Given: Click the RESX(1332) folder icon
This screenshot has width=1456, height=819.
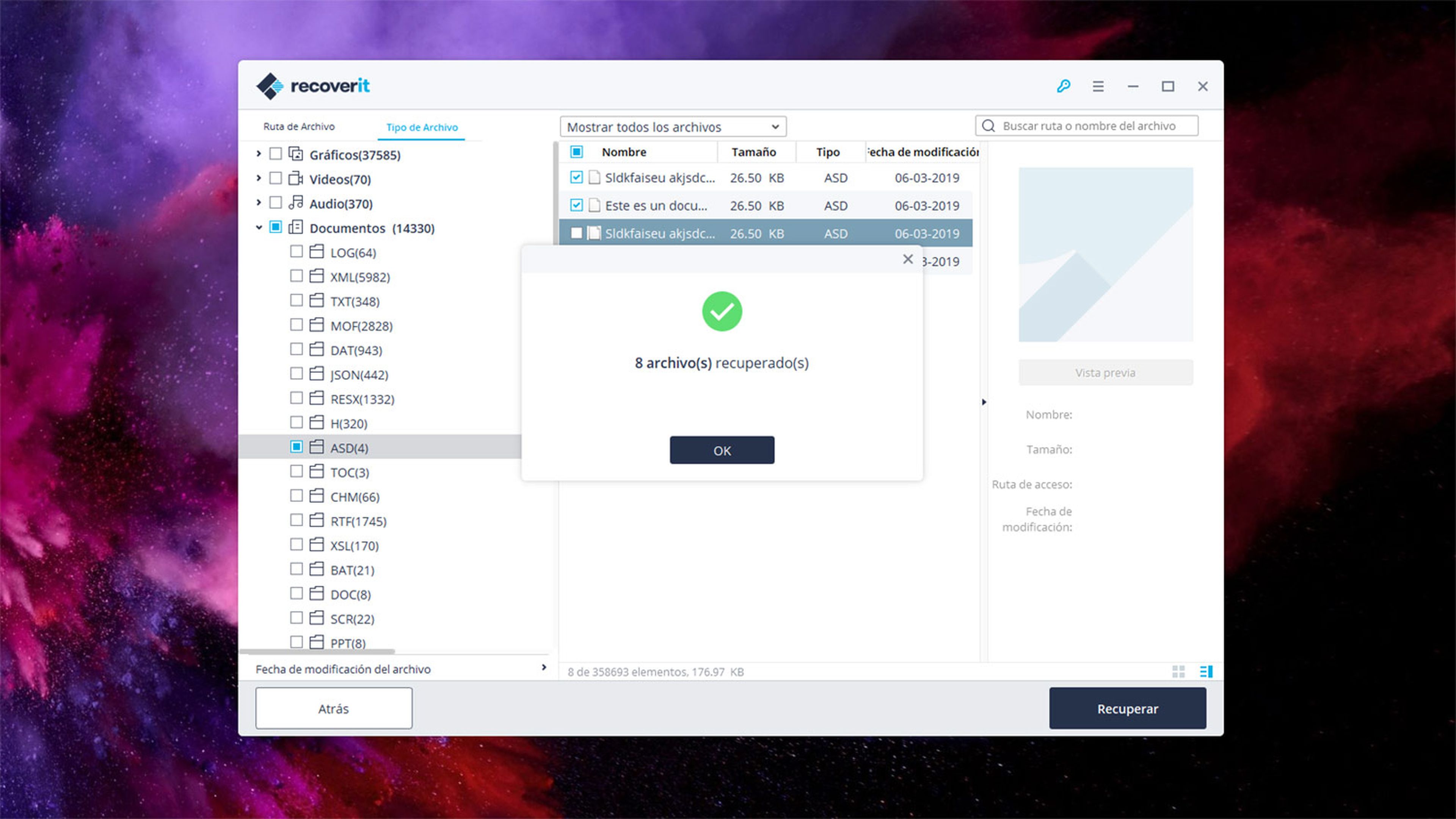Looking at the screenshot, I should coord(317,398).
